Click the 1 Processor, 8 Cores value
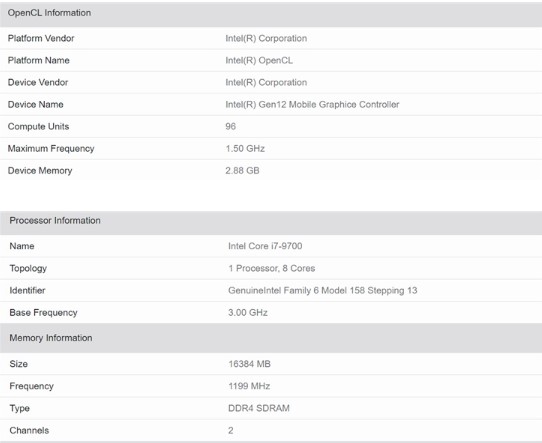The image size is (542, 443). (272, 268)
